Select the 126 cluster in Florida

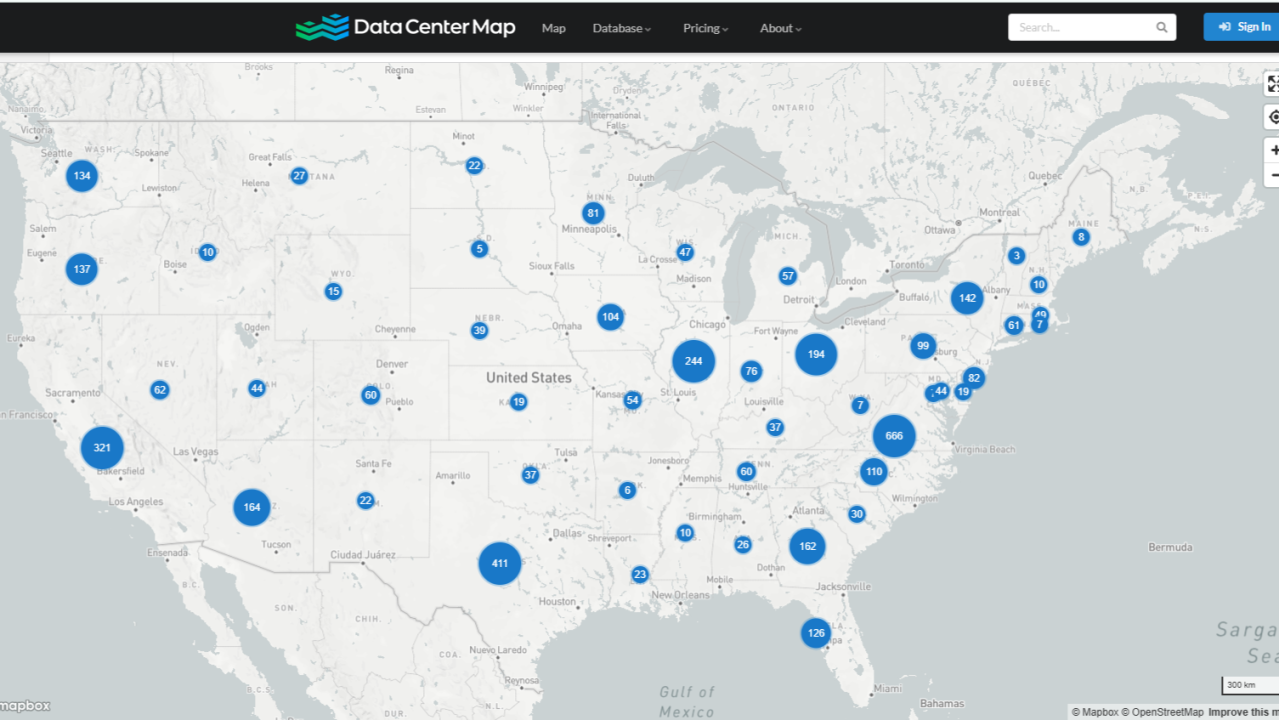816,633
